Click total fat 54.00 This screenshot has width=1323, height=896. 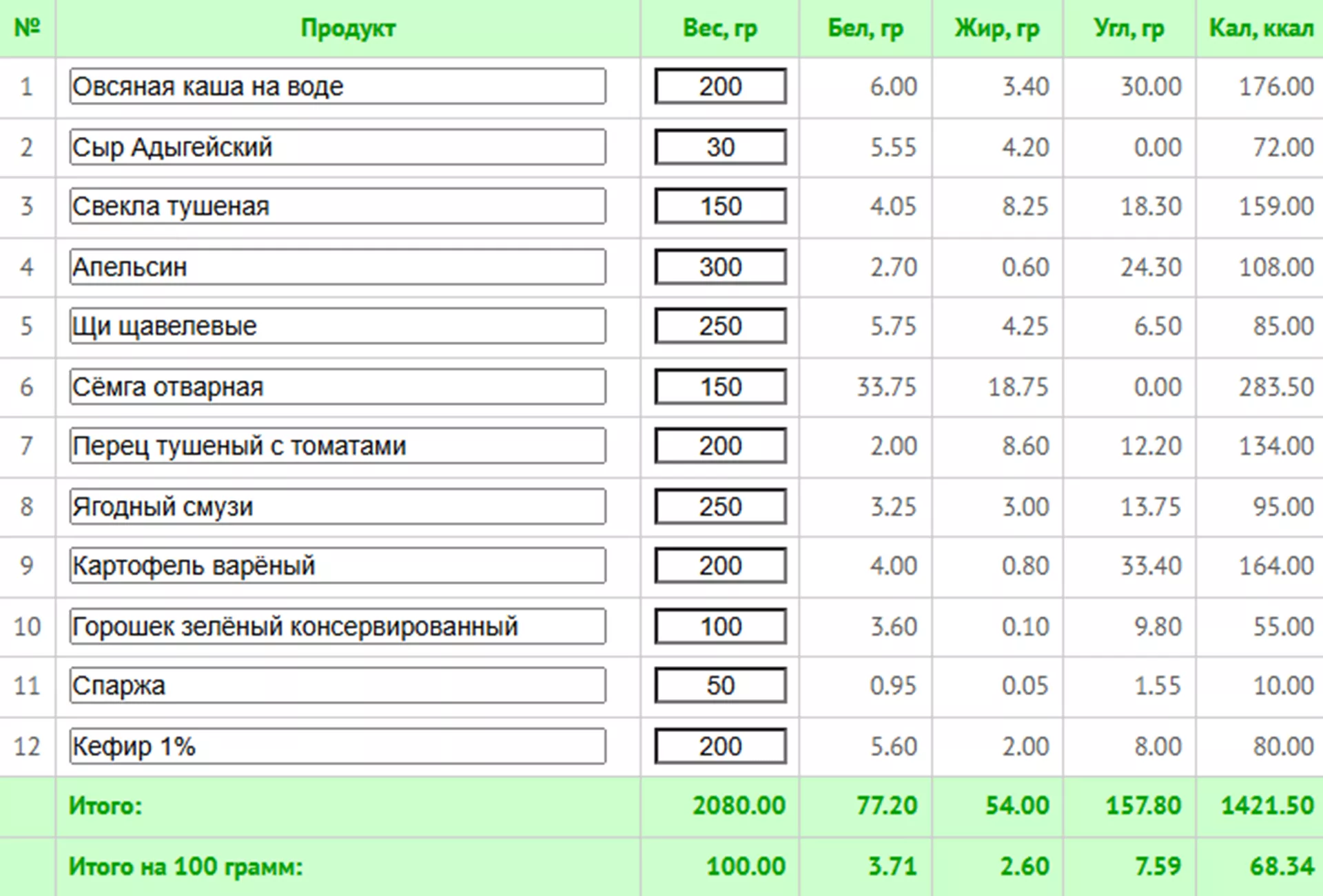[x=1017, y=806]
